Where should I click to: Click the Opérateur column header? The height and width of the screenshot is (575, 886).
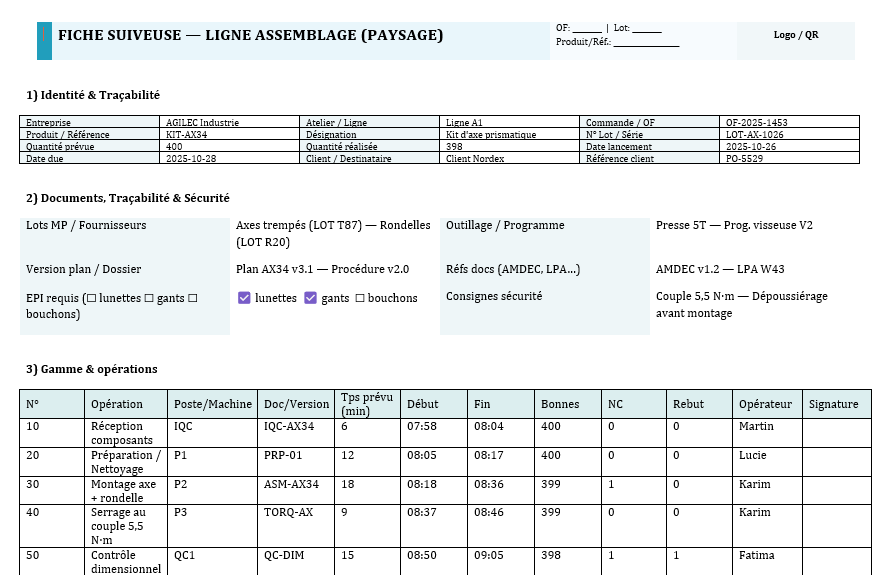coord(765,404)
